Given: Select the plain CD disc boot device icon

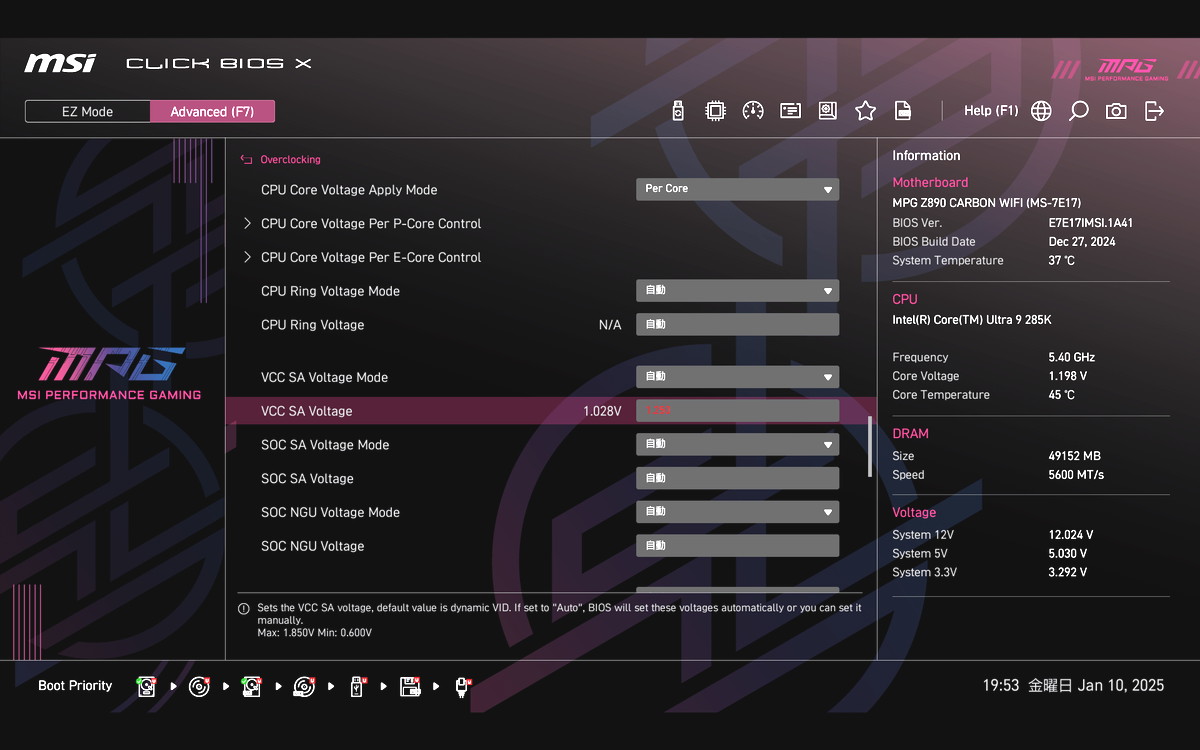Looking at the screenshot, I should [x=199, y=686].
